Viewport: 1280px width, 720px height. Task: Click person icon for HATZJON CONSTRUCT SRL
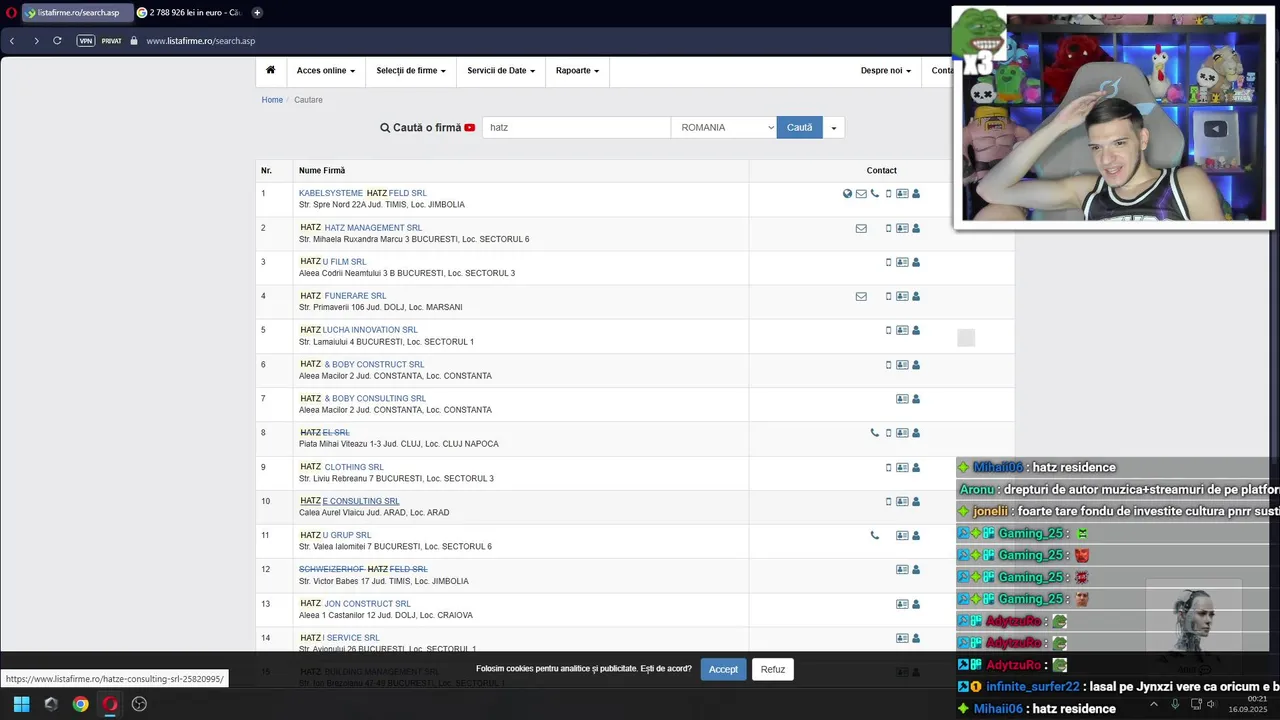tap(916, 604)
